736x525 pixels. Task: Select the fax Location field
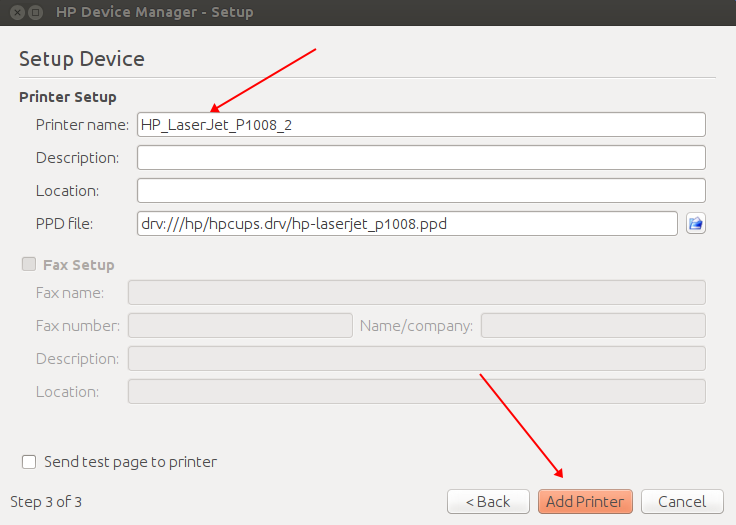coord(416,391)
